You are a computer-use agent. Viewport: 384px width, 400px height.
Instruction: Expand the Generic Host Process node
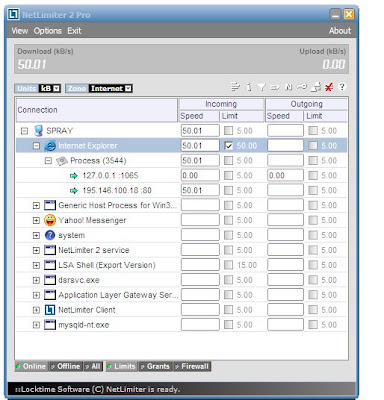tap(36, 206)
